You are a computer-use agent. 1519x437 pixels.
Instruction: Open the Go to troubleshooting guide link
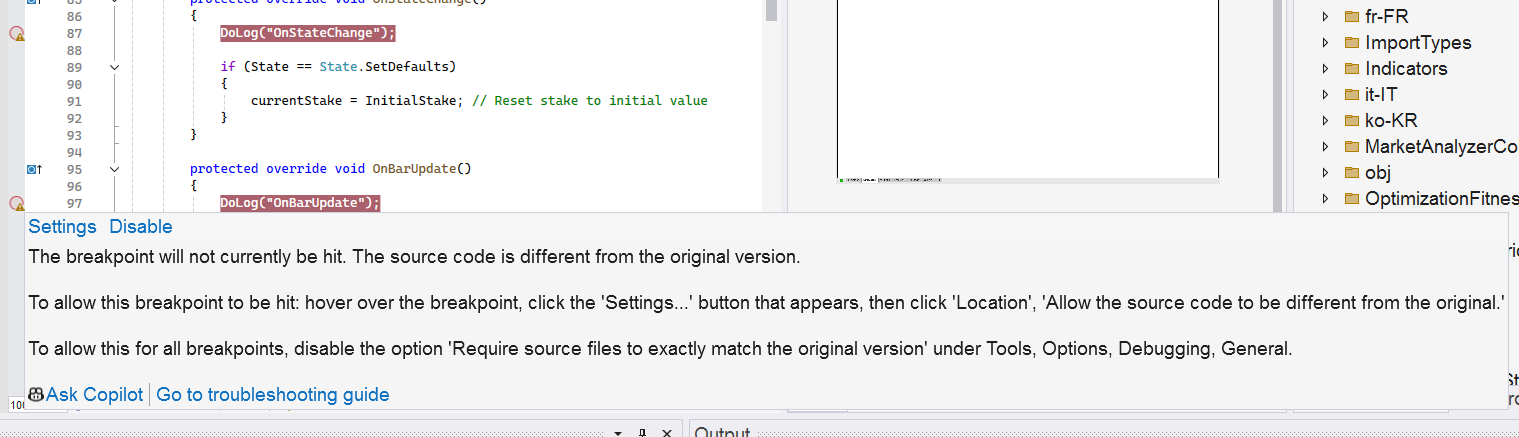pos(273,395)
